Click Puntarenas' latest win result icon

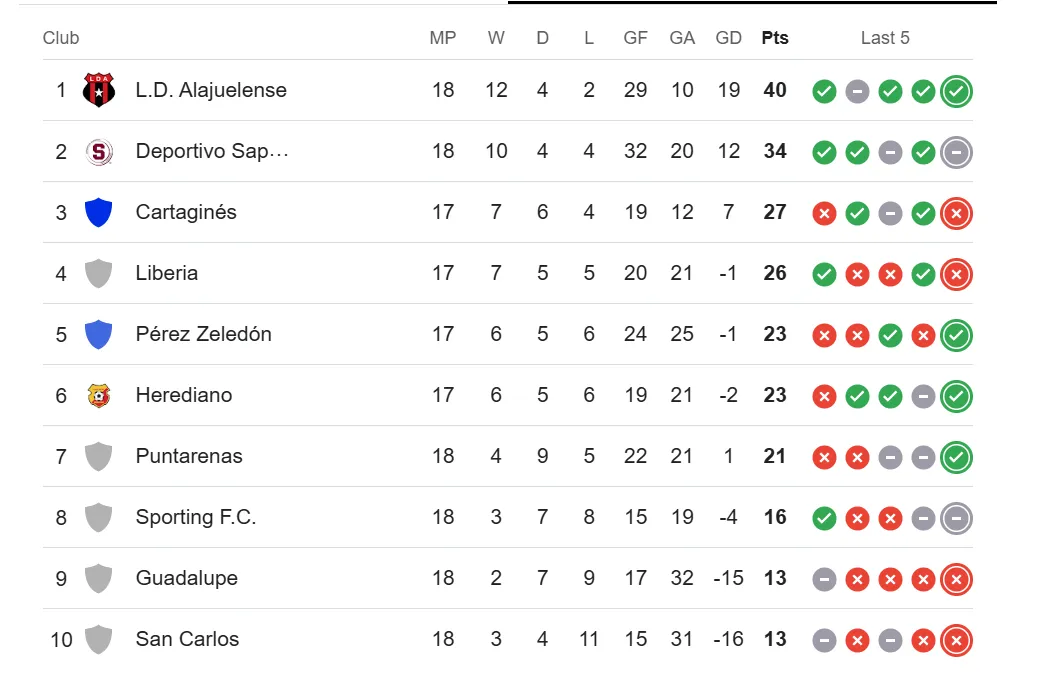(956, 457)
